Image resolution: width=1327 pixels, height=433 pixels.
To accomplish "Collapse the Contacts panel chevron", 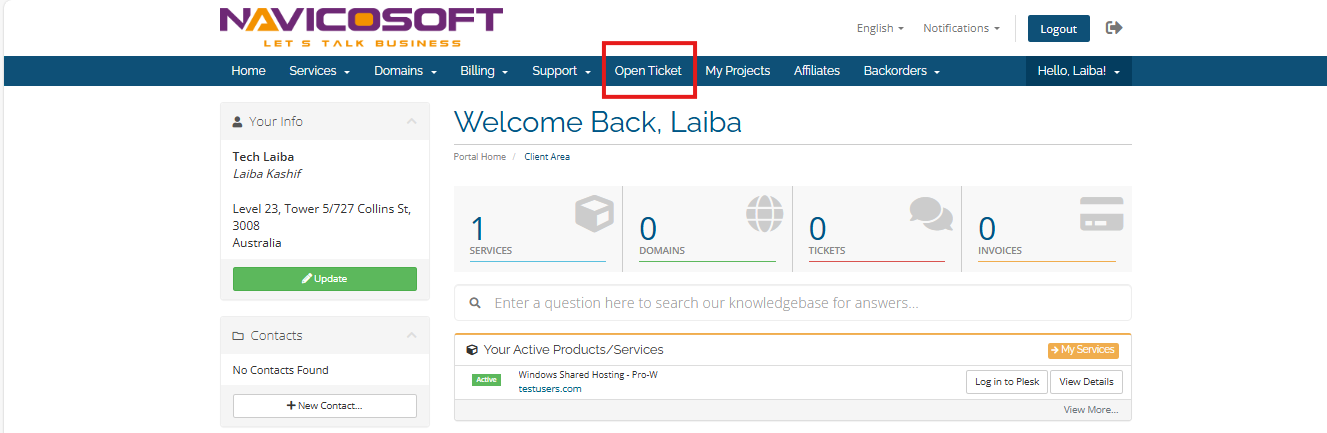I will coord(411,336).
